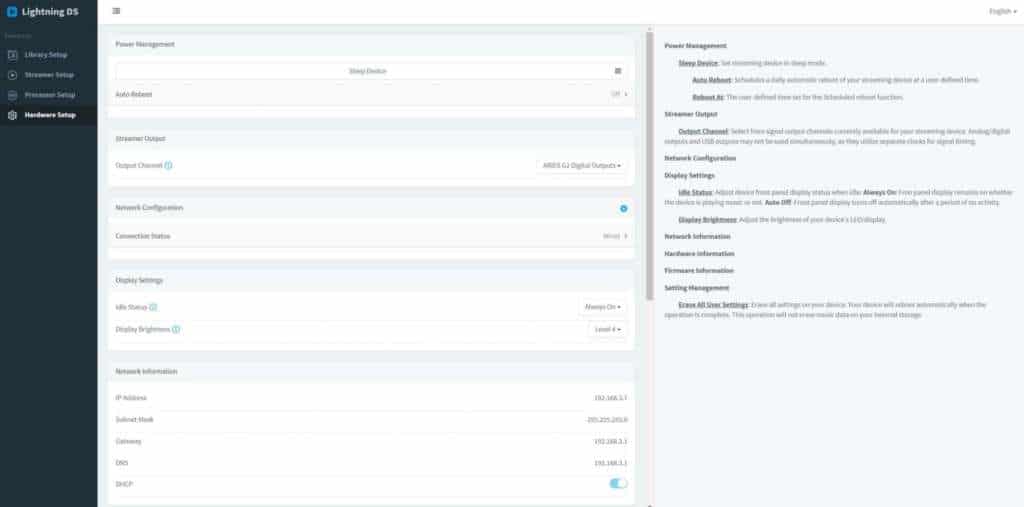The image size is (1024, 507).
Task: Click the Streamer Setup sidebar icon
Action: 12,75
